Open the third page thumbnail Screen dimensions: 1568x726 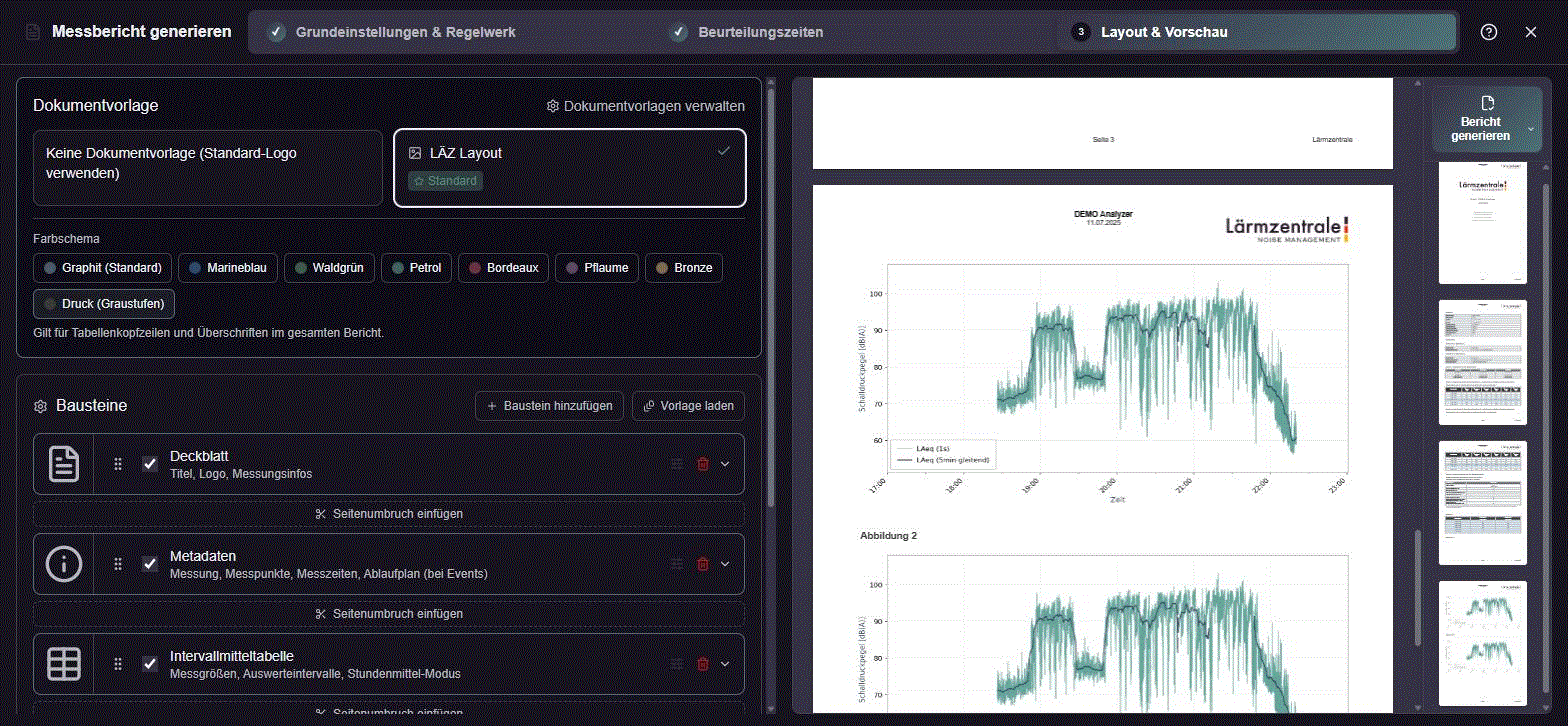click(1483, 503)
